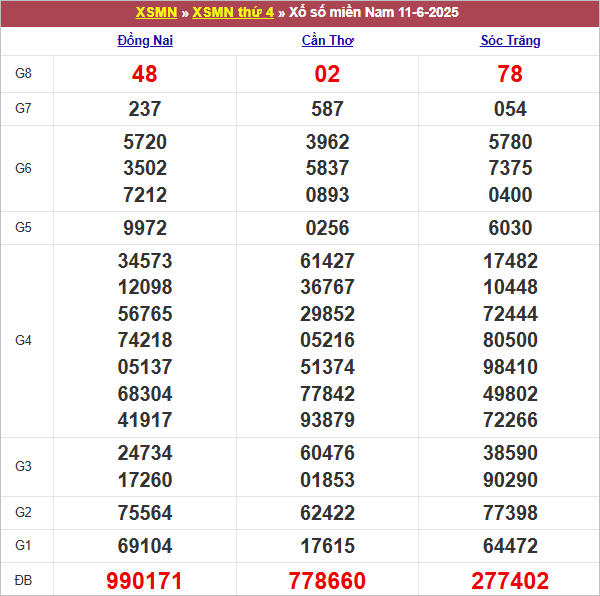600x596 pixels.
Task: Click G1 number 17615
Action: click(x=327, y=546)
